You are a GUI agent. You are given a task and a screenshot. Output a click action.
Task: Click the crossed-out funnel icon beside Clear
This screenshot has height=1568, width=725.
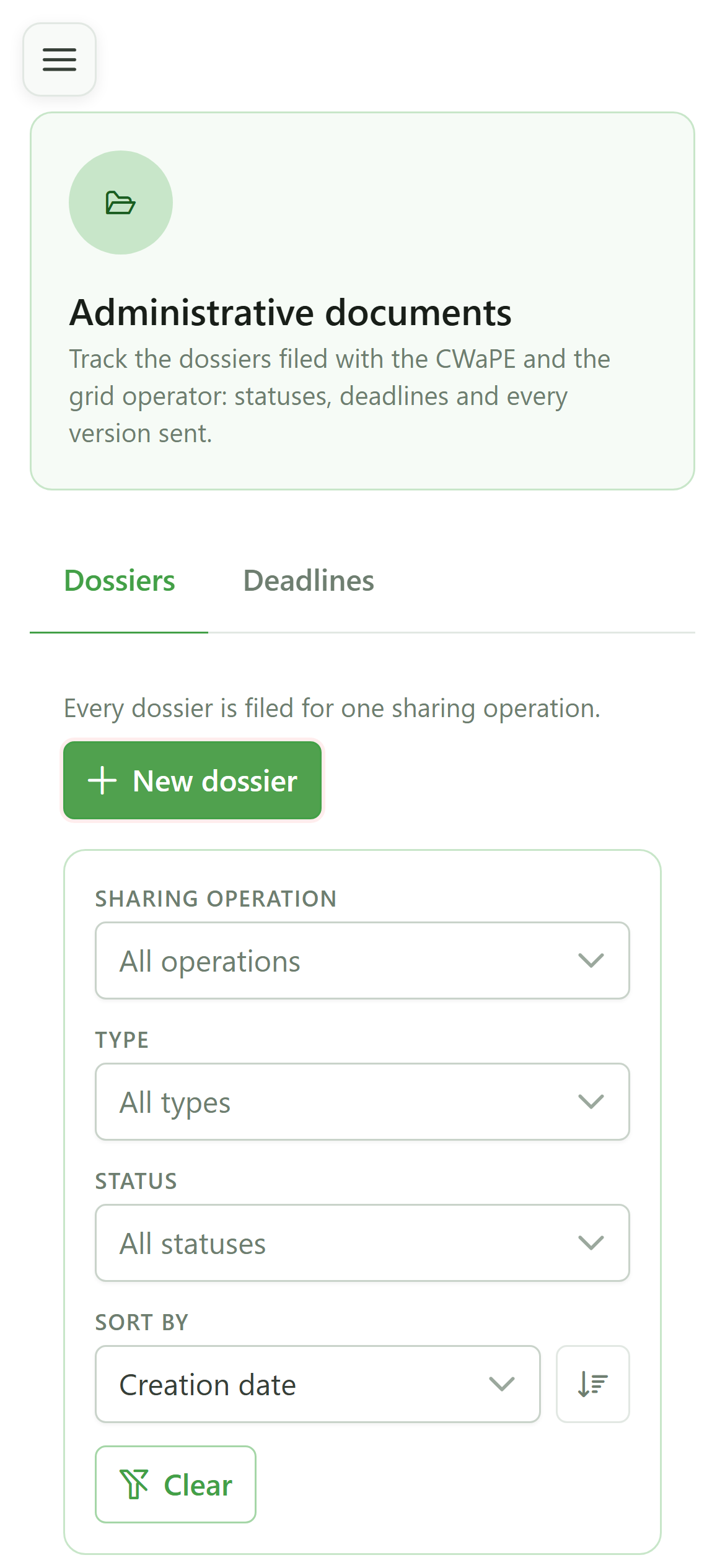pos(134,1484)
